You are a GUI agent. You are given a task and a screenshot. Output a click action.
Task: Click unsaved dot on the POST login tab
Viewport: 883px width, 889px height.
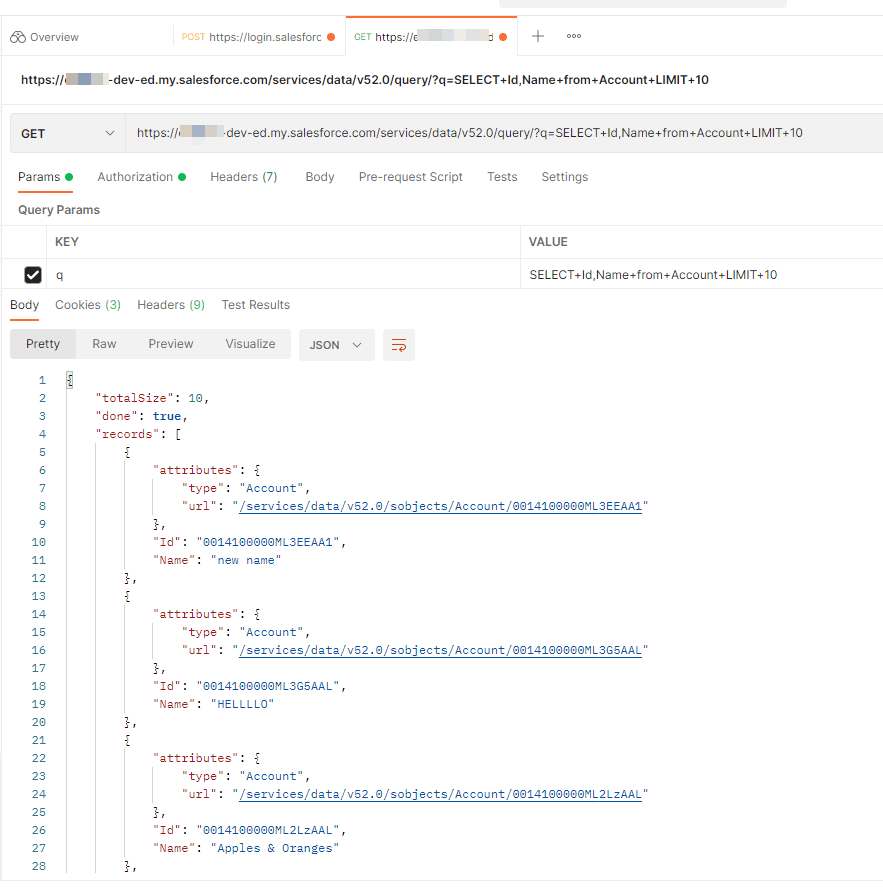331,37
